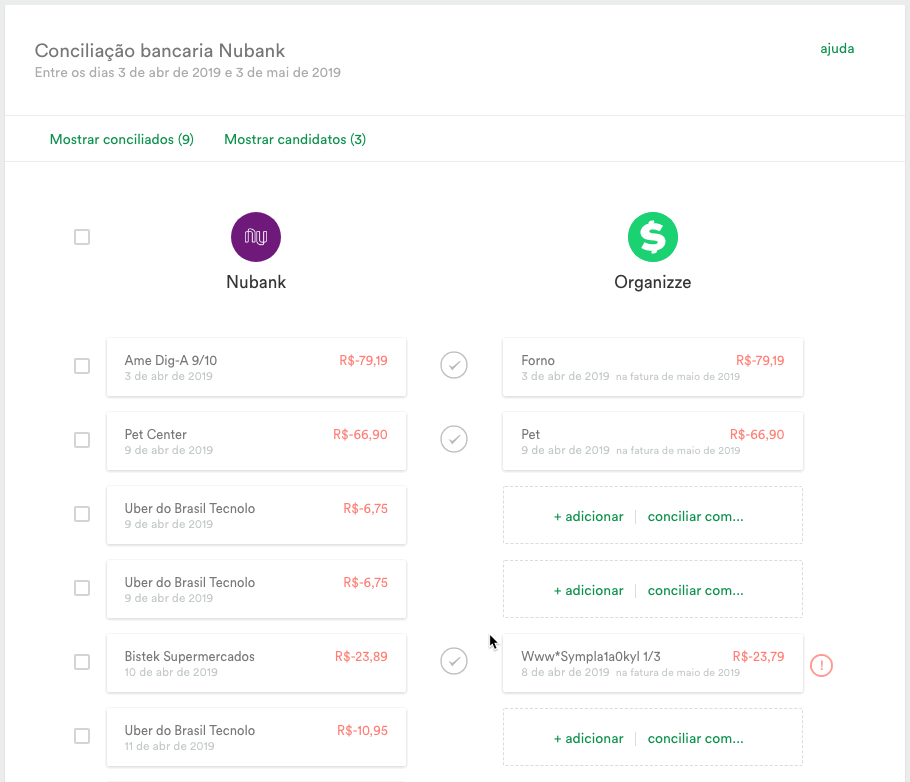910x782 pixels.
Task: Click + adicionar for Uber R$-10,95
Action: click(x=588, y=738)
